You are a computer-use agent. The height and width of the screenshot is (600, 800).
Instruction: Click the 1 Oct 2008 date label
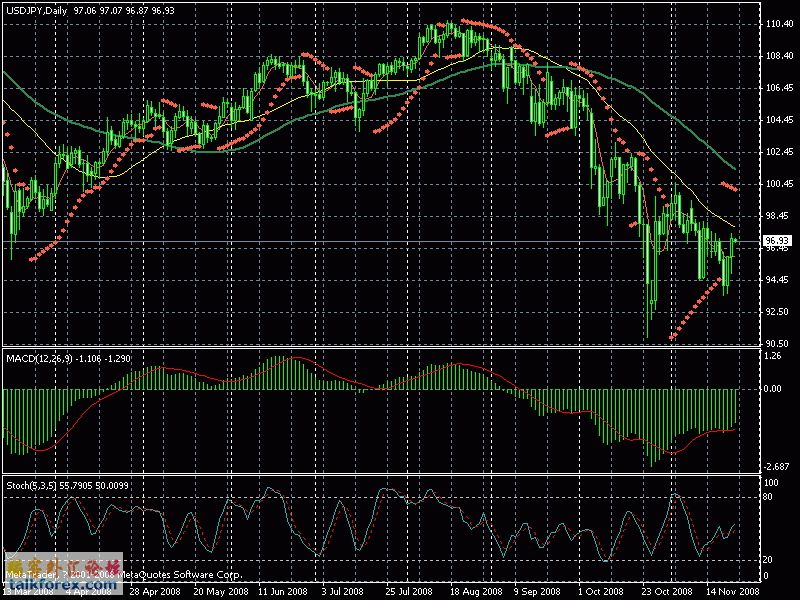pos(601,592)
